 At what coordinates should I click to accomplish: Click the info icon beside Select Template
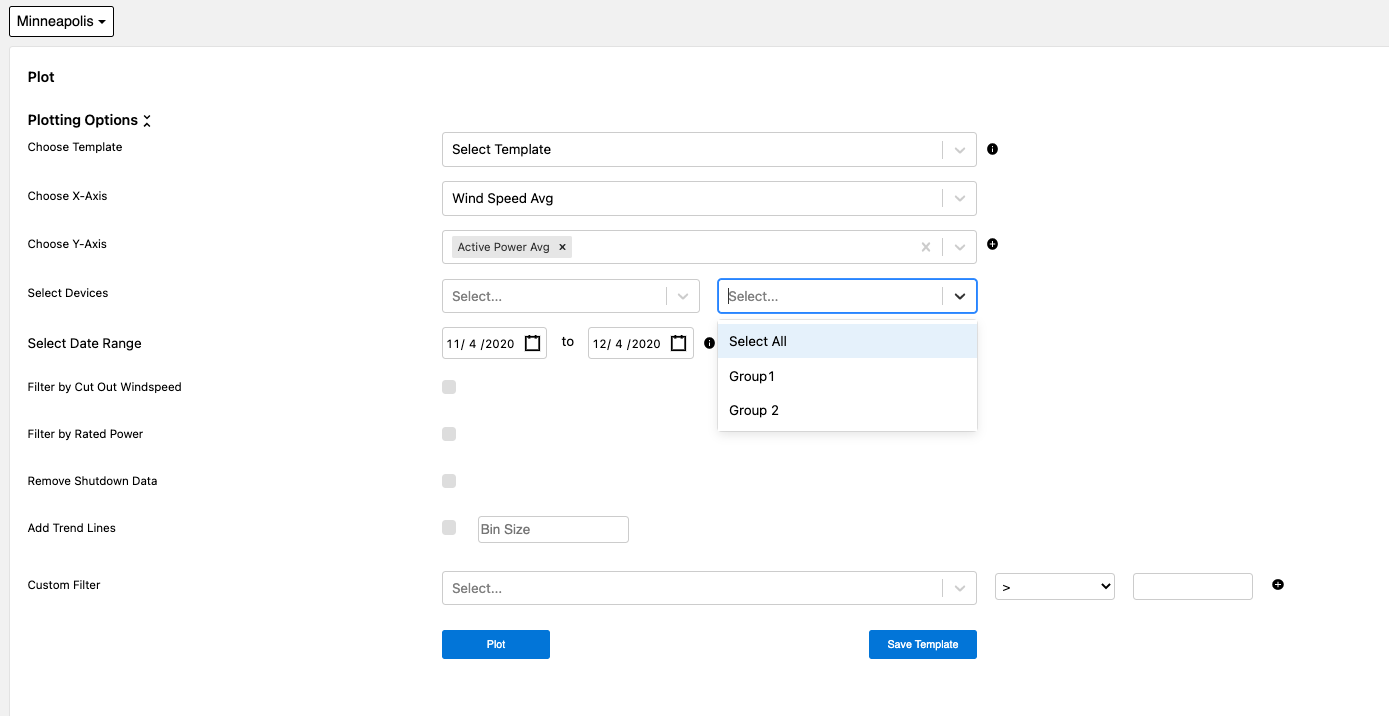(992, 149)
